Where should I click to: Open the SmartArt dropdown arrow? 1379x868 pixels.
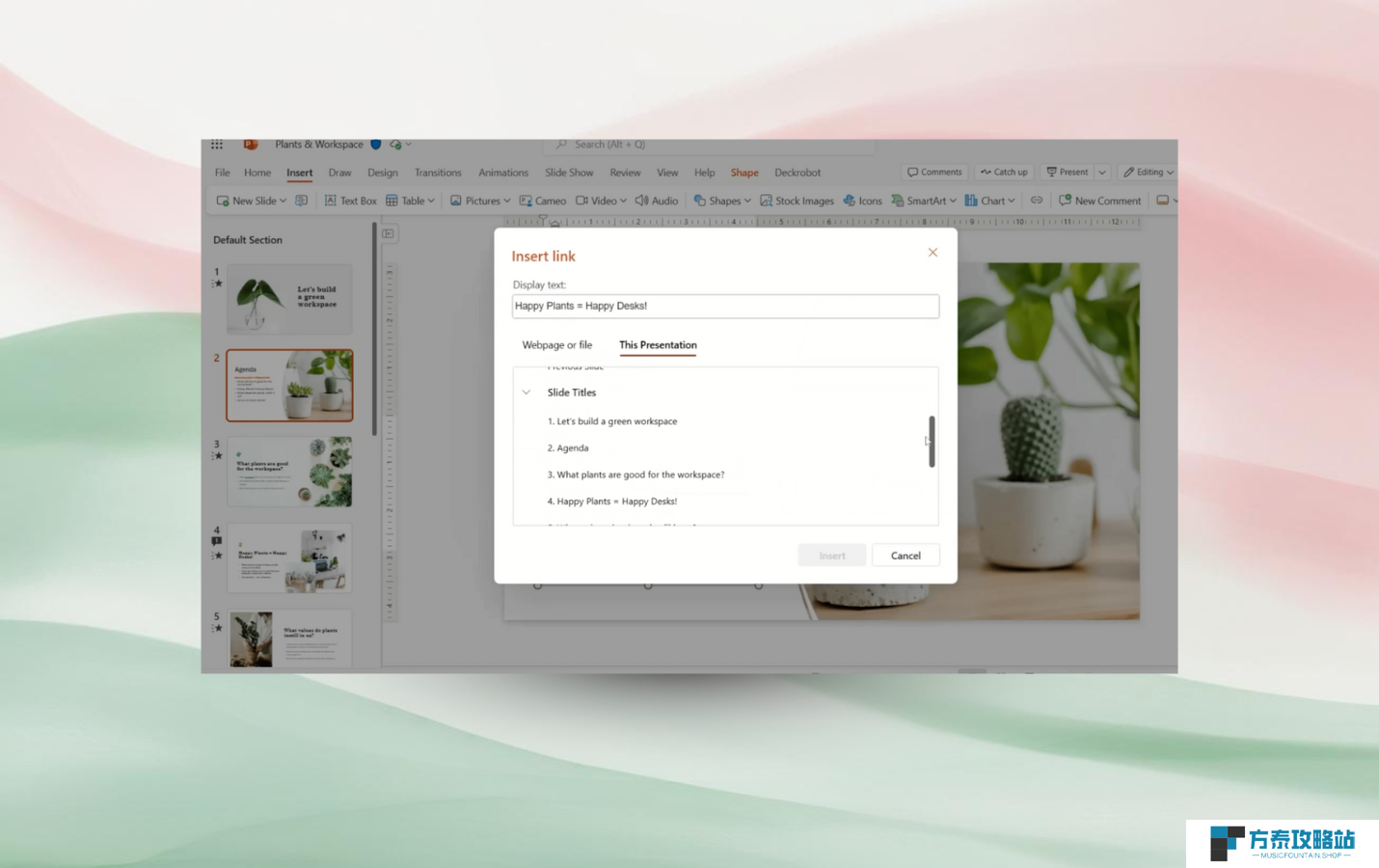click(x=953, y=201)
